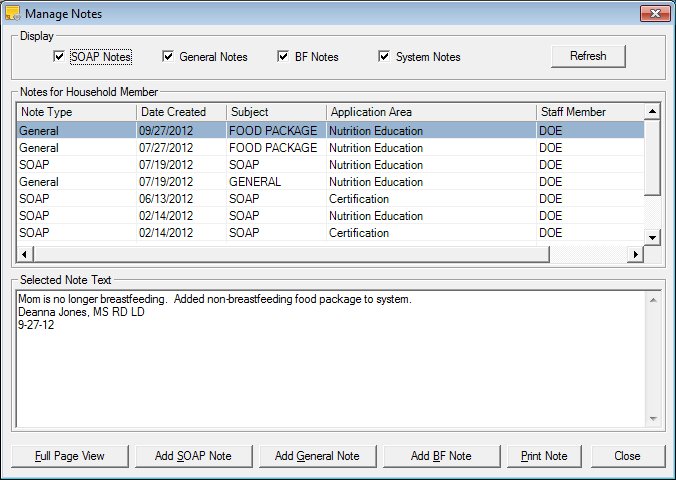Screen dimensions: 676x480
Task: Click DOE staff in the 09/27/2012 row
Action: tap(551, 131)
